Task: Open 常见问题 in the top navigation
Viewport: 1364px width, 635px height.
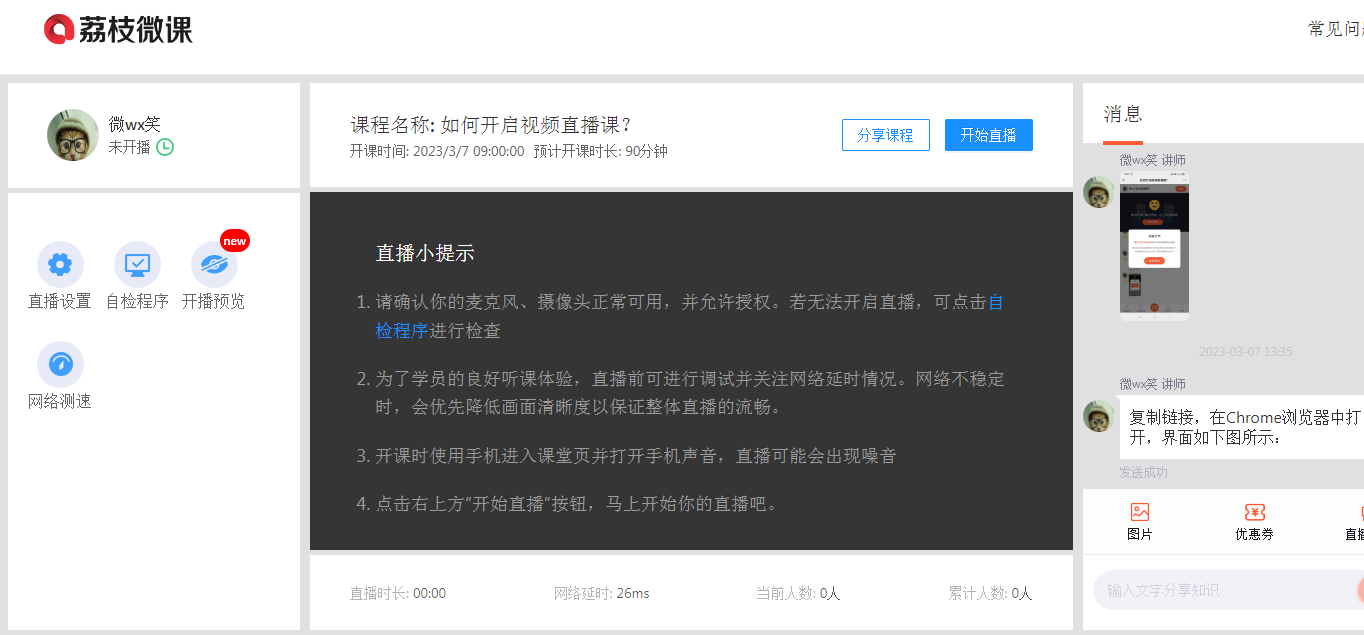Action: pyautogui.click(x=1335, y=29)
